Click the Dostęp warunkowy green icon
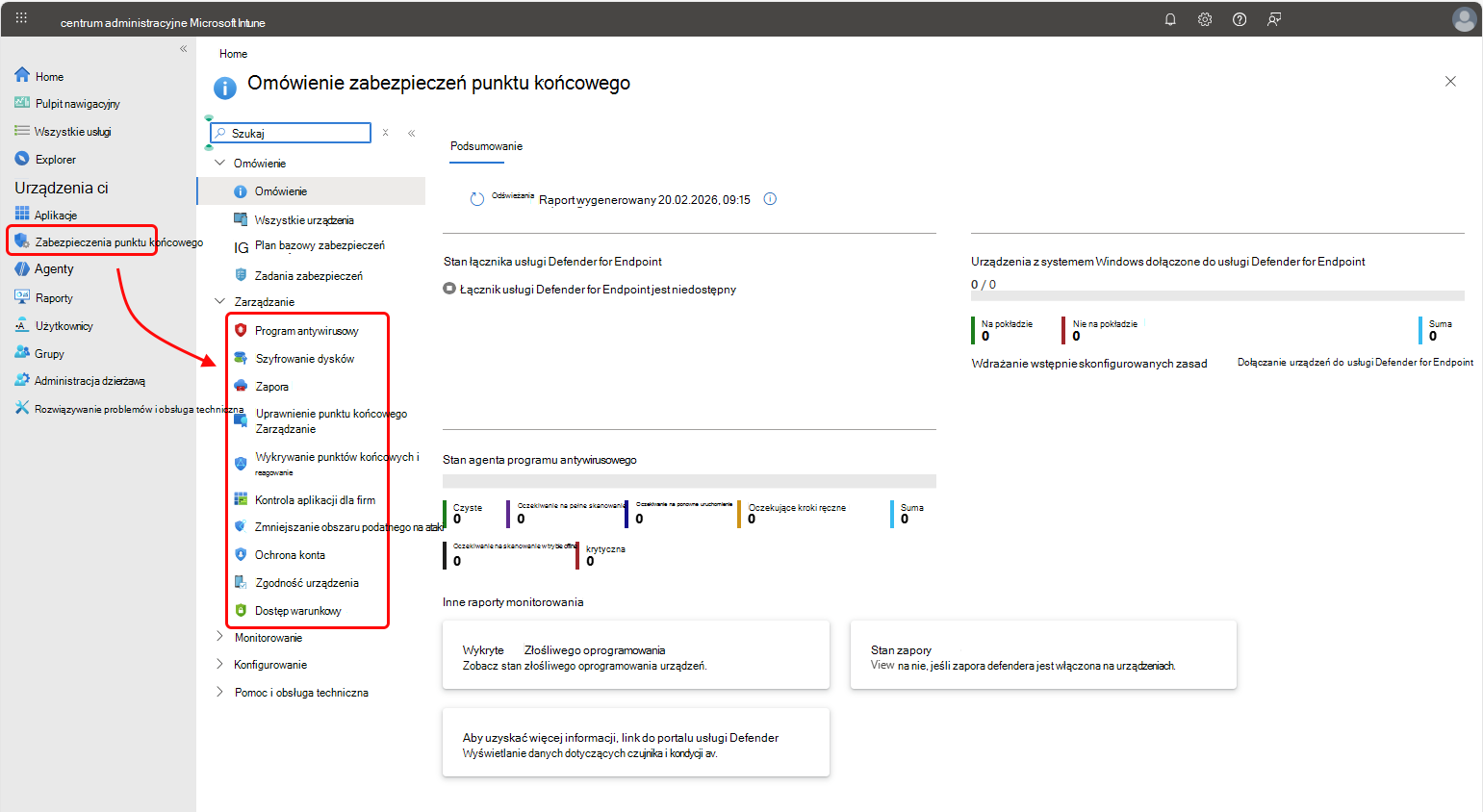Screen dimensions: 1483x812 coord(241,610)
